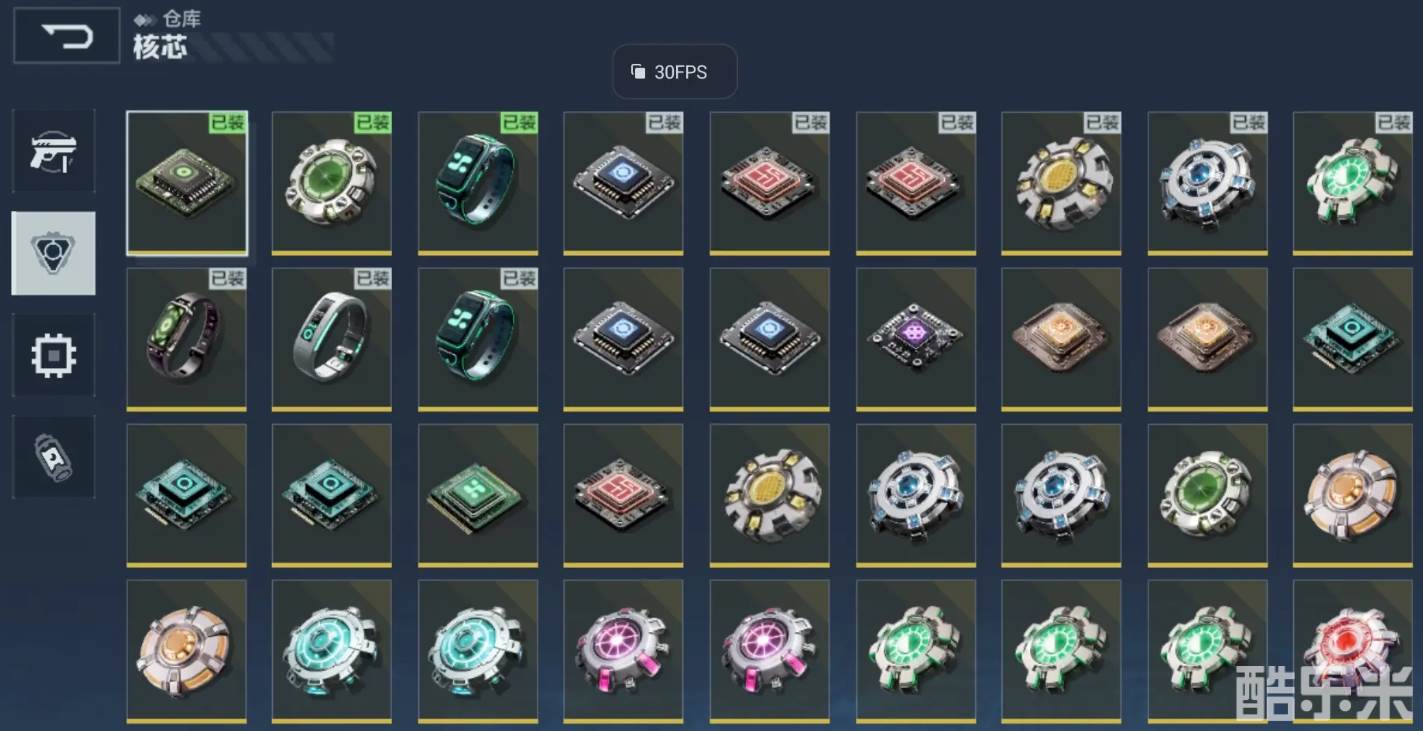The image size is (1423, 731).
Task: Choose the silver bracelet band item
Action: tap(332, 339)
